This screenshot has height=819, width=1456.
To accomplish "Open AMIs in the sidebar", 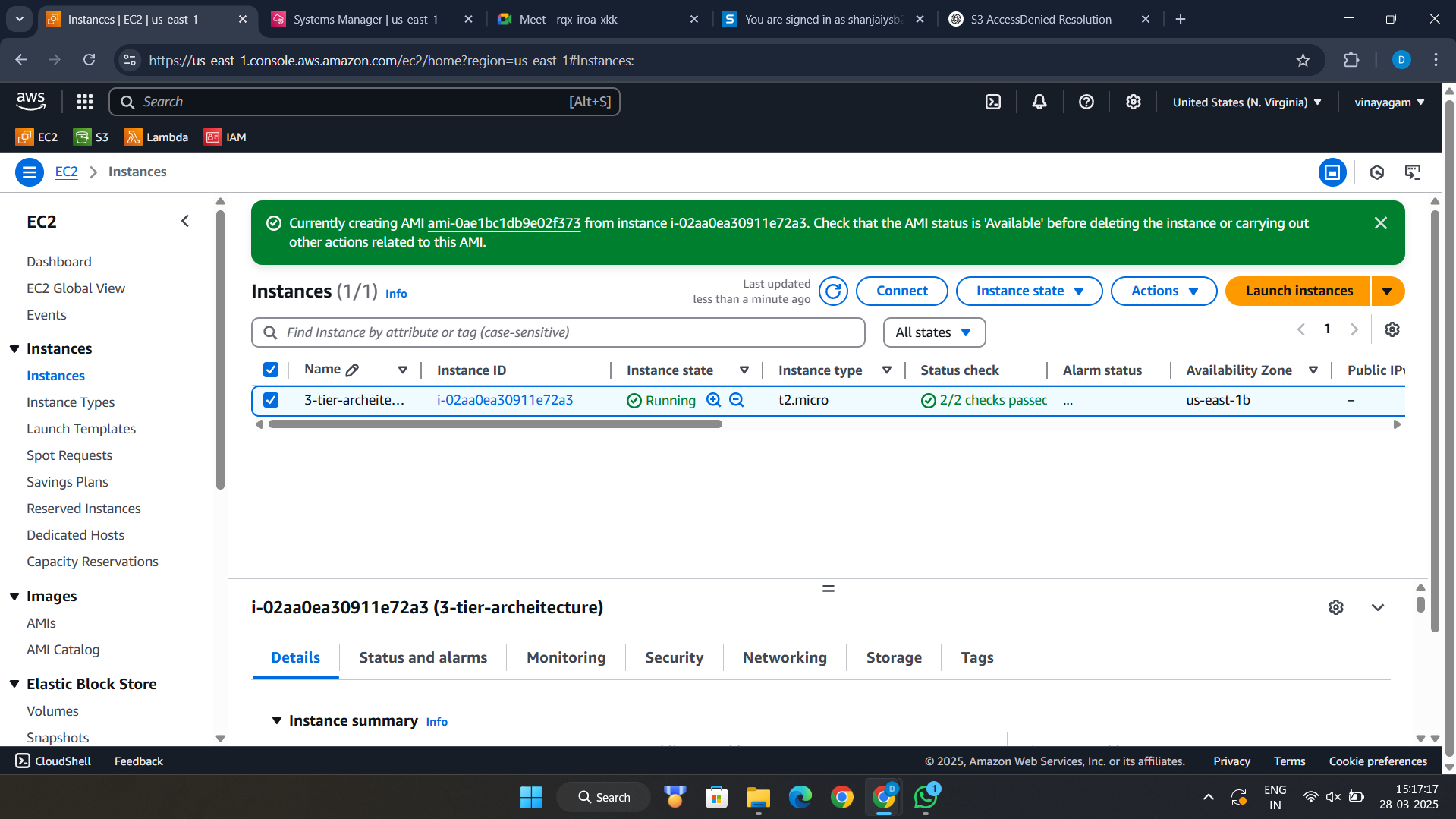I will (41, 623).
